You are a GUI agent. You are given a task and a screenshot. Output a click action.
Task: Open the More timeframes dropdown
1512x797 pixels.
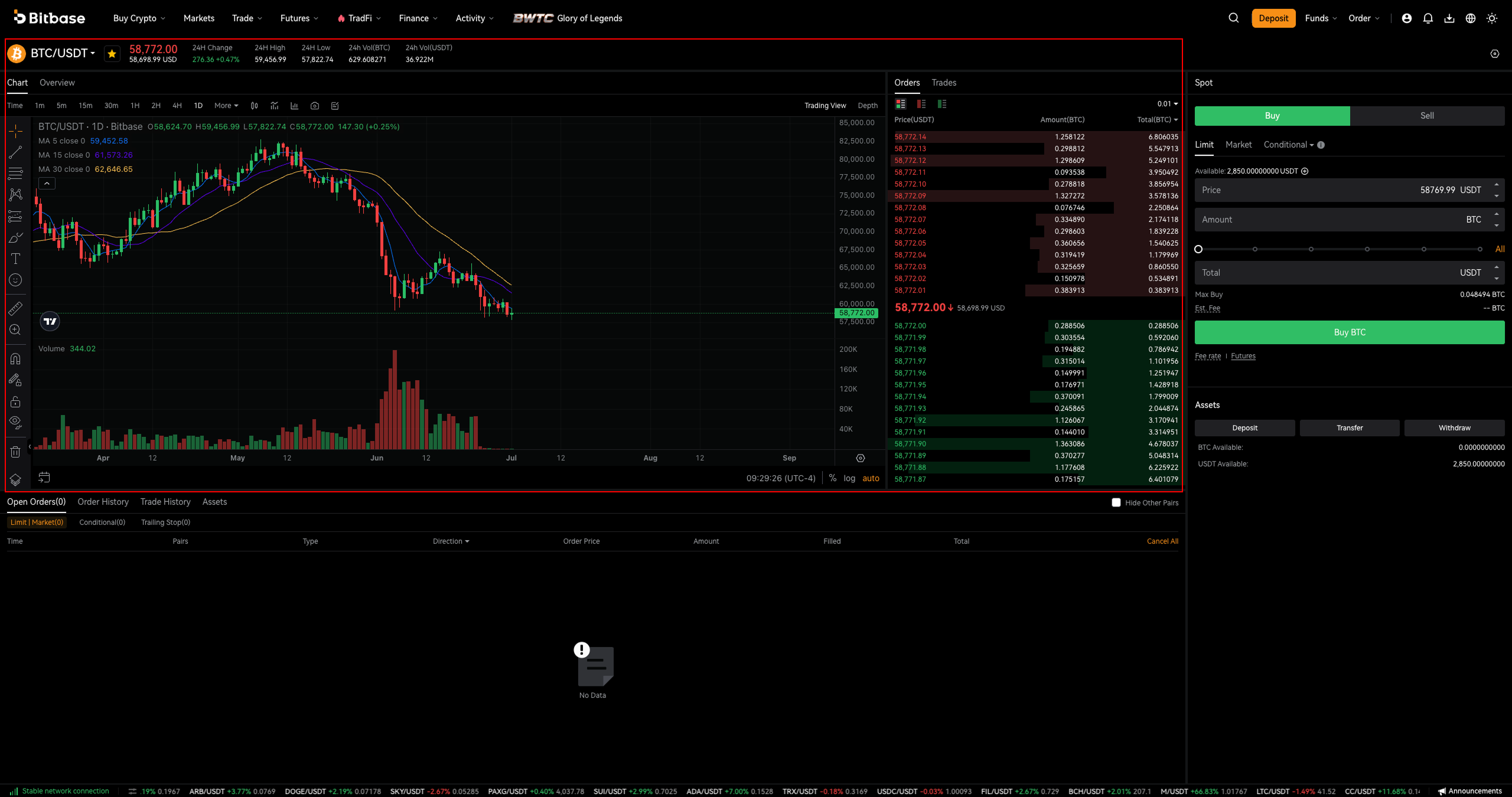pyautogui.click(x=226, y=106)
